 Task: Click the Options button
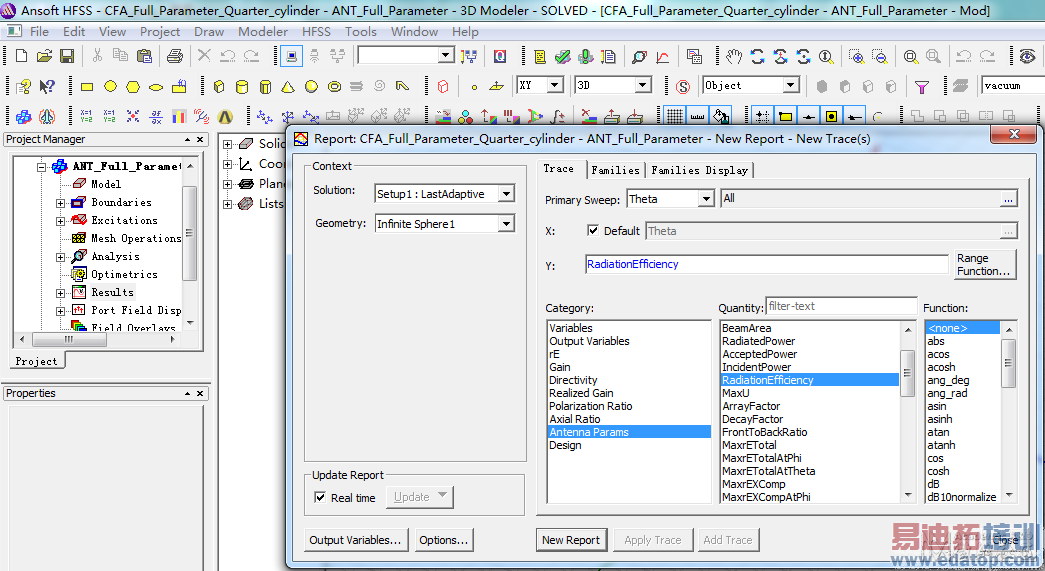444,540
